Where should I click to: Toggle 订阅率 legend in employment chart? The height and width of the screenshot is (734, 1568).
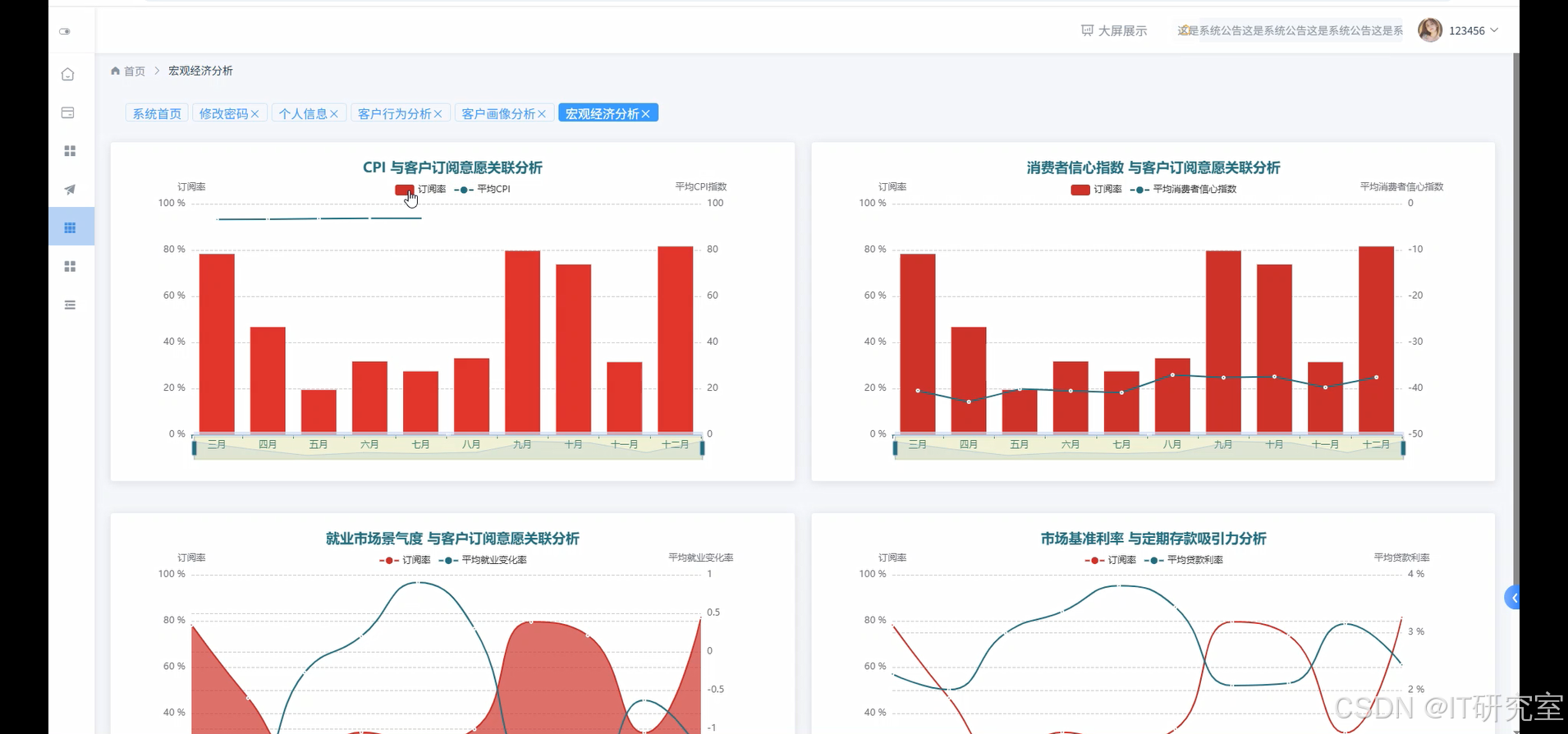pyautogui.click(x=405, y=560)
